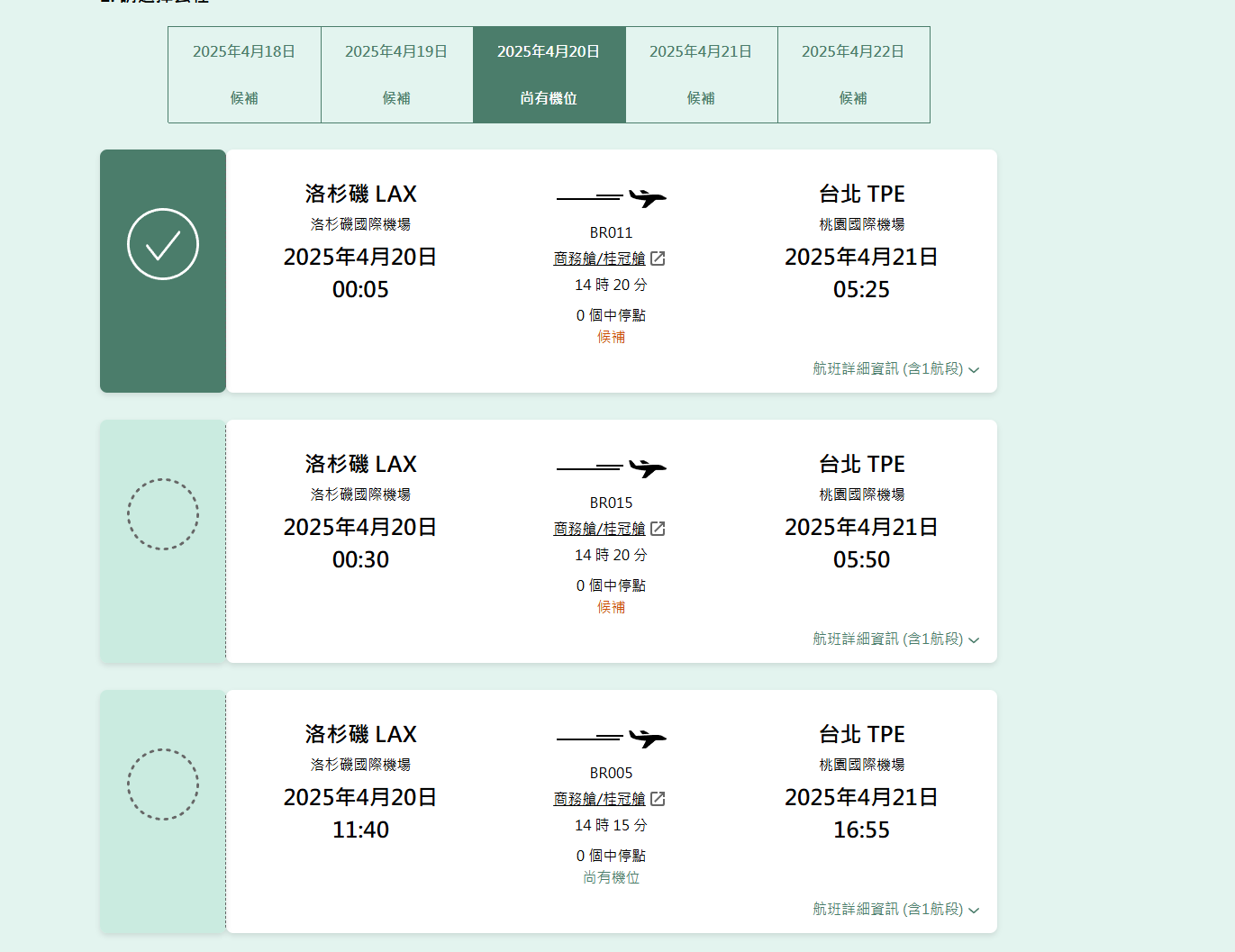This screenshot has width=1235, height=952.
Task: Click external link icon next to BR015 cabin class
Action: [658, 529]
